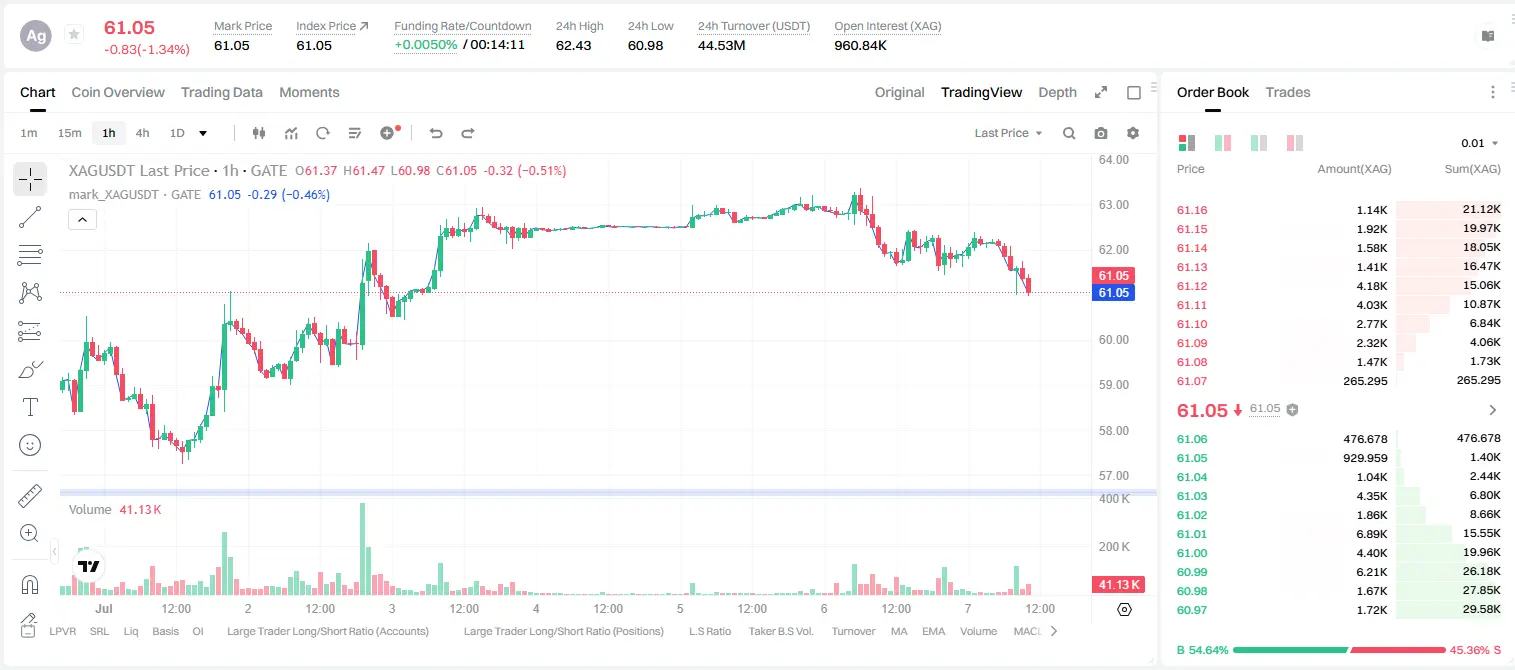Select the text annotation tool
This screenshot has width=1515, height=670.
(30, 407)
